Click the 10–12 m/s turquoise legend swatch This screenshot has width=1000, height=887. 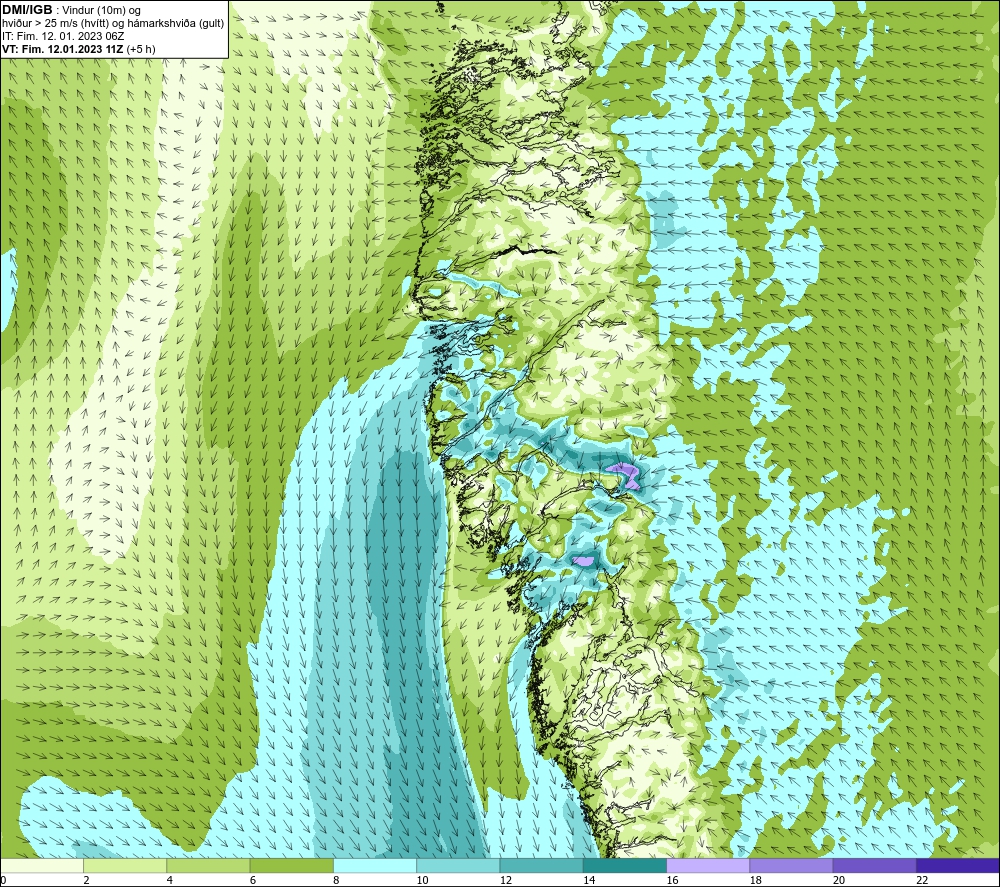(x=458, y=865)
